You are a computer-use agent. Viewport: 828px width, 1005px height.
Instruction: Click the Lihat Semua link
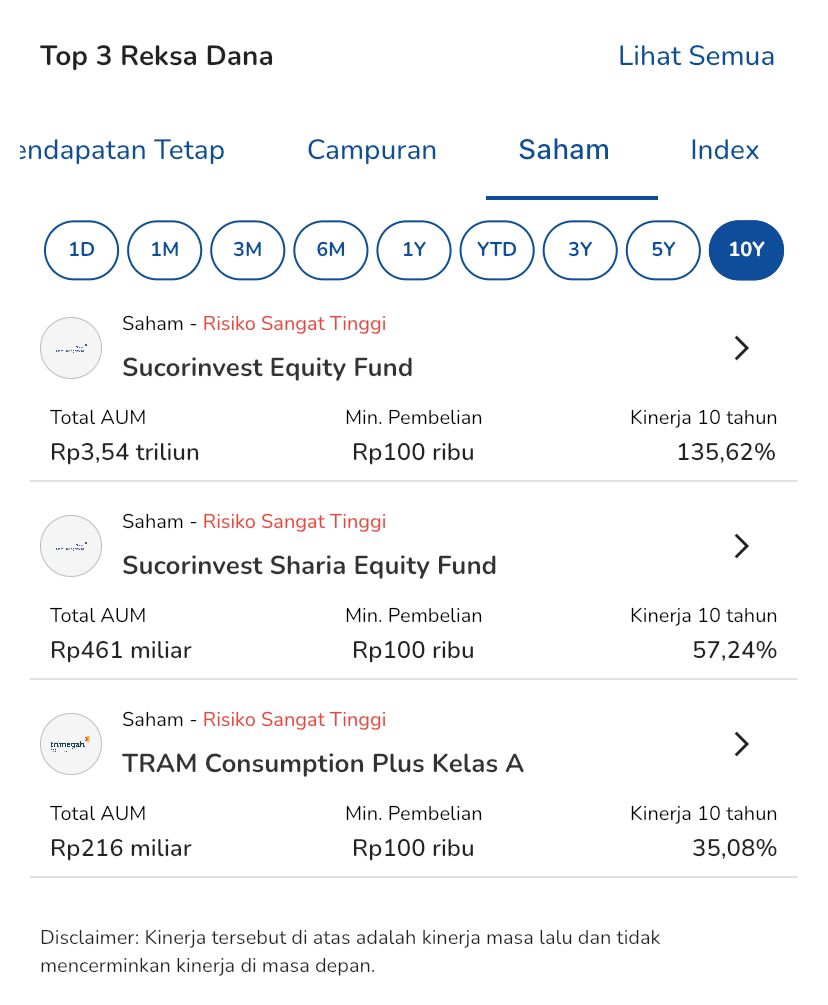pos(696,55)
